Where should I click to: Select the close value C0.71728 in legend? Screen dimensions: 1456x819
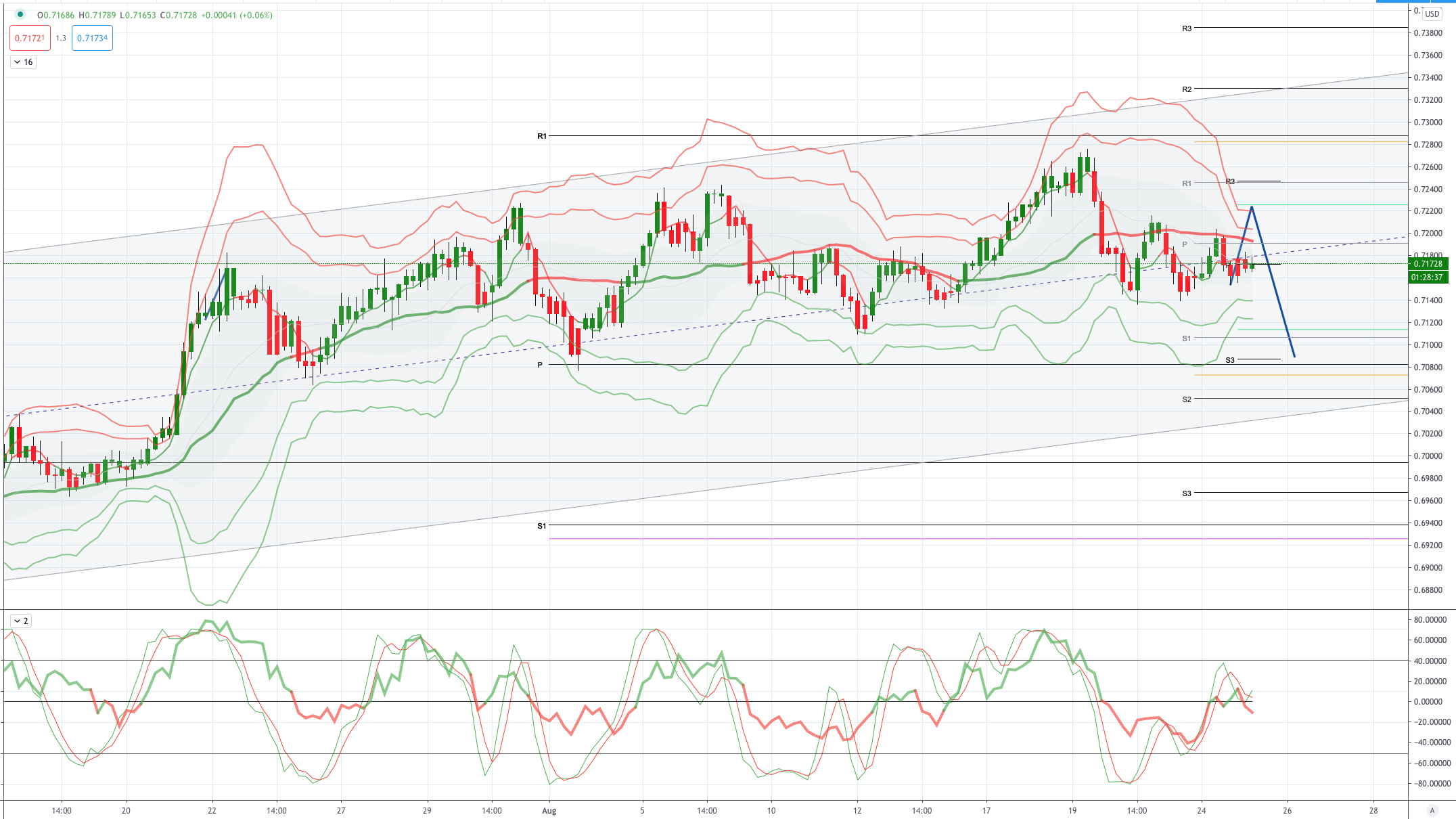(178, 15)
